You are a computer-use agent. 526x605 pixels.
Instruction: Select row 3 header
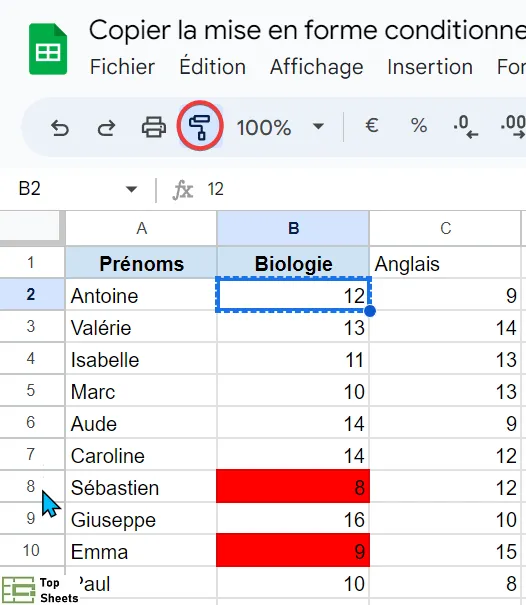(x=31, y=326)
